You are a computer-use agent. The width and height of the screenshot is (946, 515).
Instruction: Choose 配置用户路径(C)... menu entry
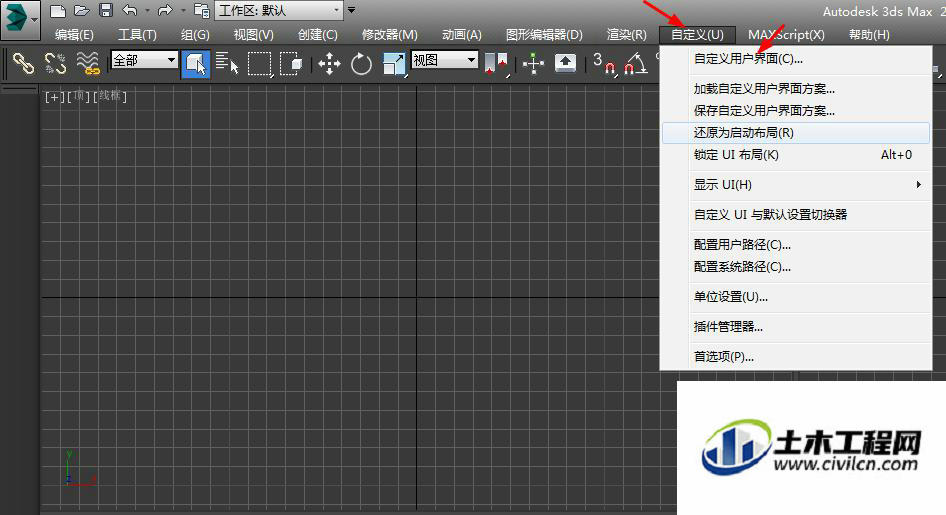click(x=796, y=245)
